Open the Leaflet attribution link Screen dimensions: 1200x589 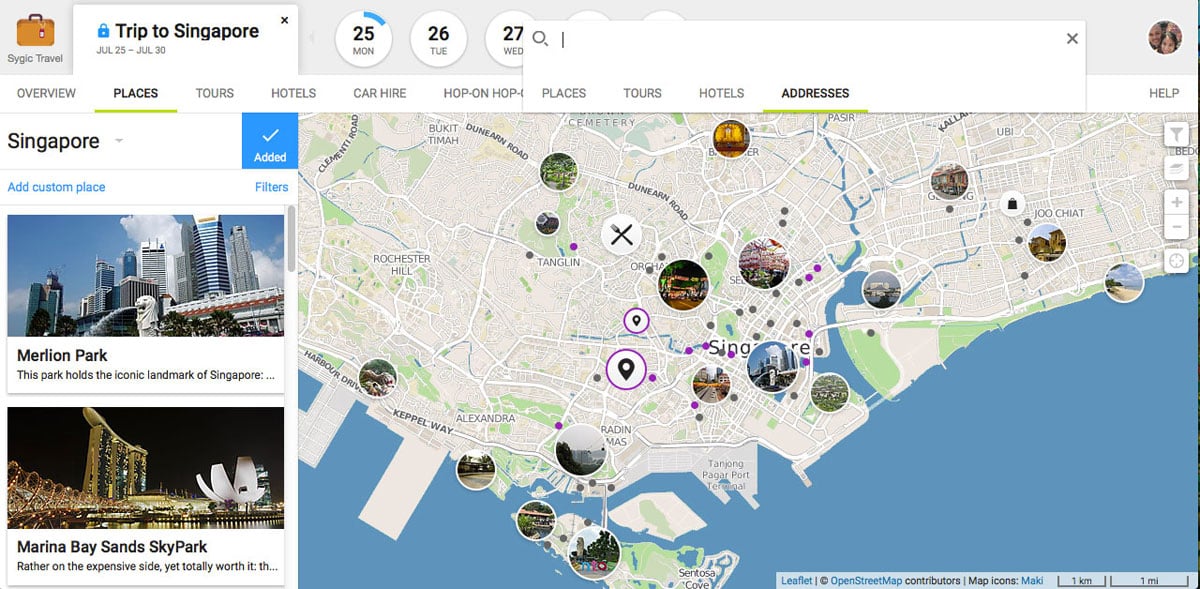797,580
